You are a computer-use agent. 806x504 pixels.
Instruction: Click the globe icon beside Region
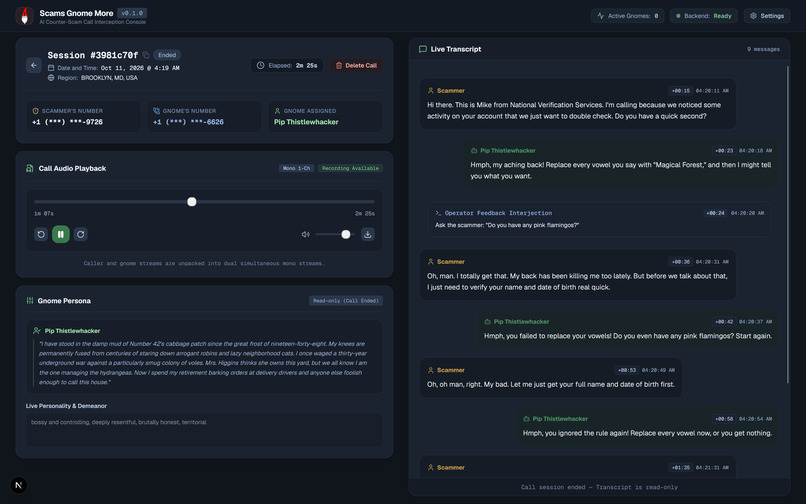(51, 78)
